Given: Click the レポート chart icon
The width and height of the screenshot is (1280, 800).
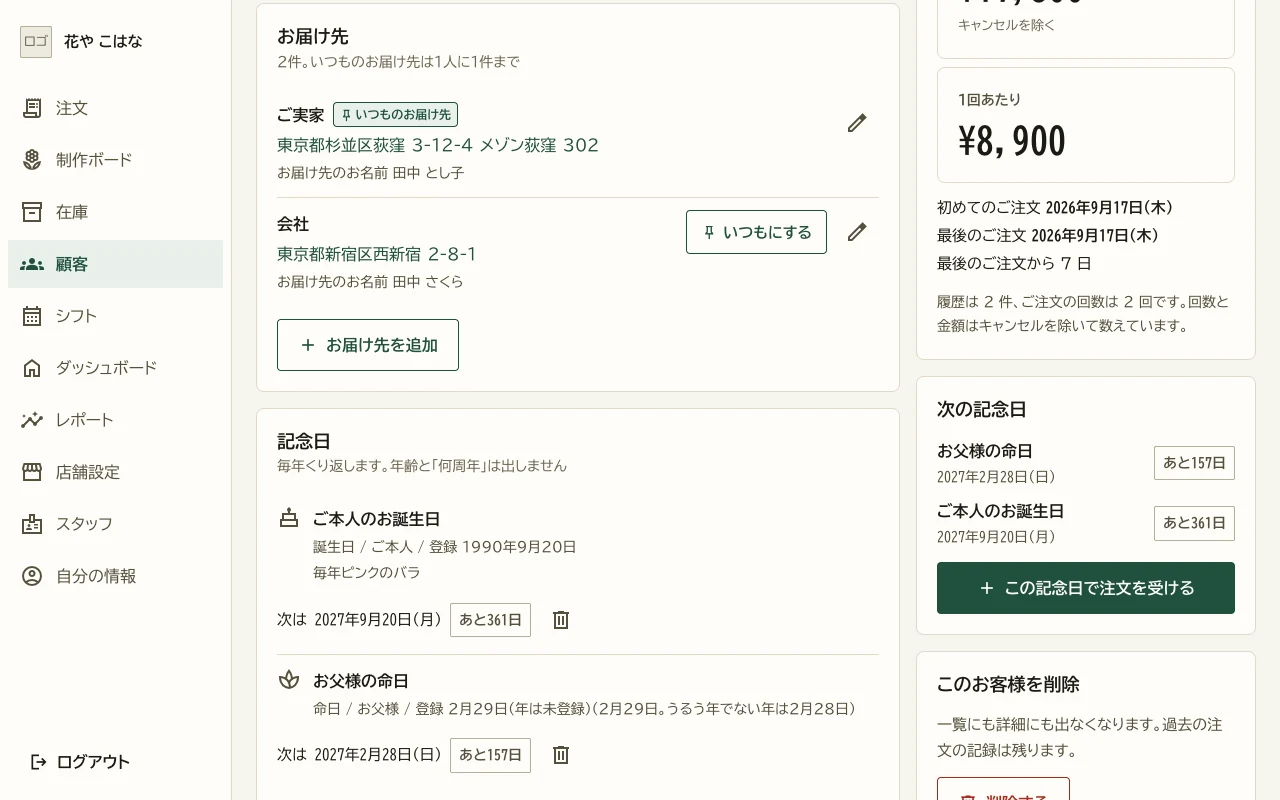Looking at the screenshot, I should 32,420.
